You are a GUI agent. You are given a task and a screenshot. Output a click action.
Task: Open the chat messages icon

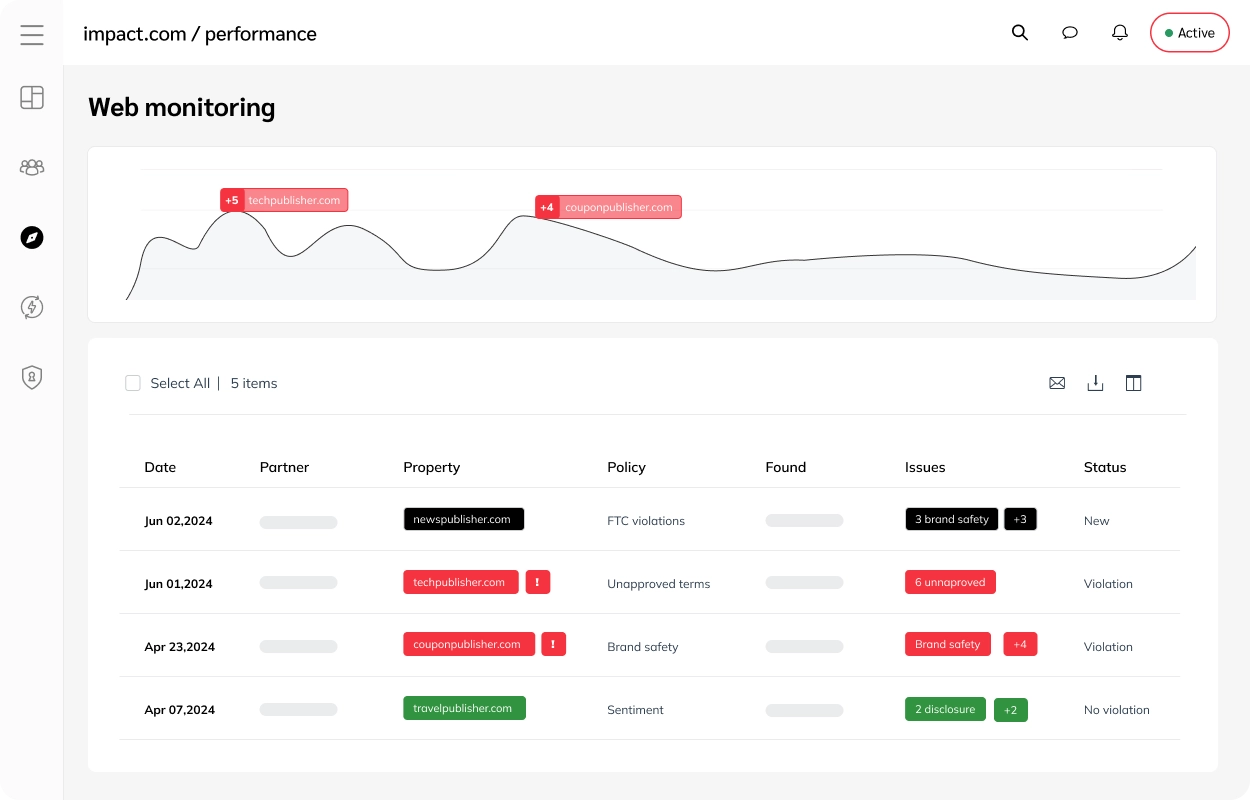click(1070, 33)
